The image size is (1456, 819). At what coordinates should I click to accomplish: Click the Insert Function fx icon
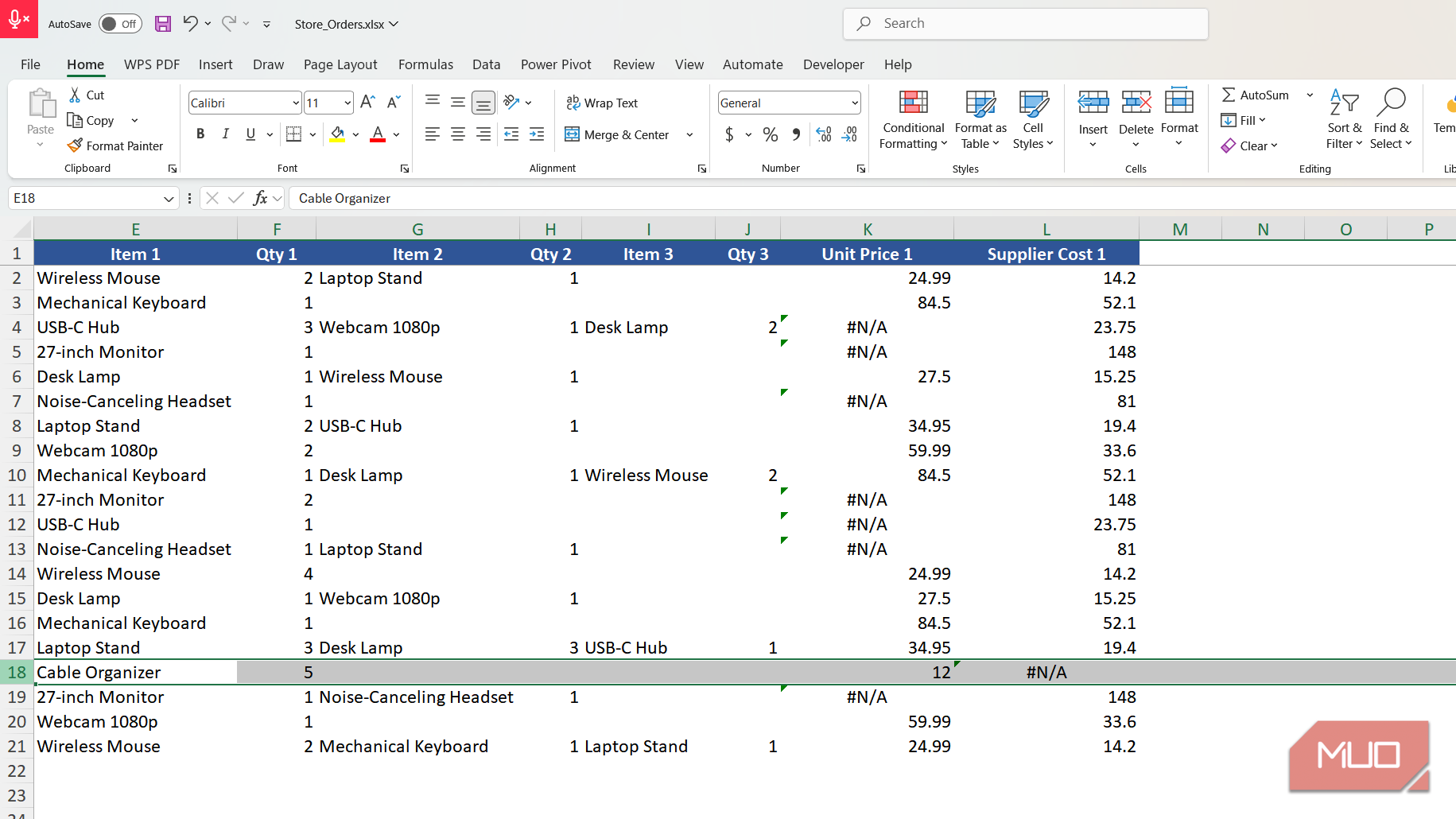(260, 198)
